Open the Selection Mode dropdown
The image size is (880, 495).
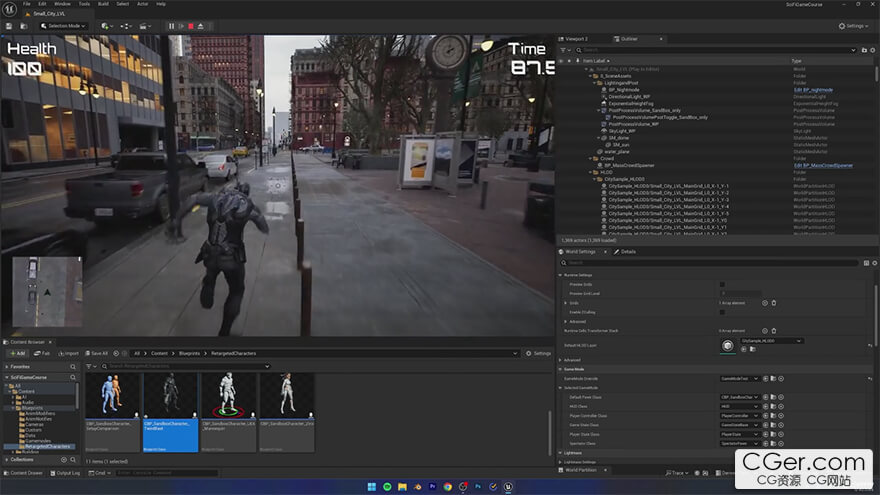tap(64, 26)
